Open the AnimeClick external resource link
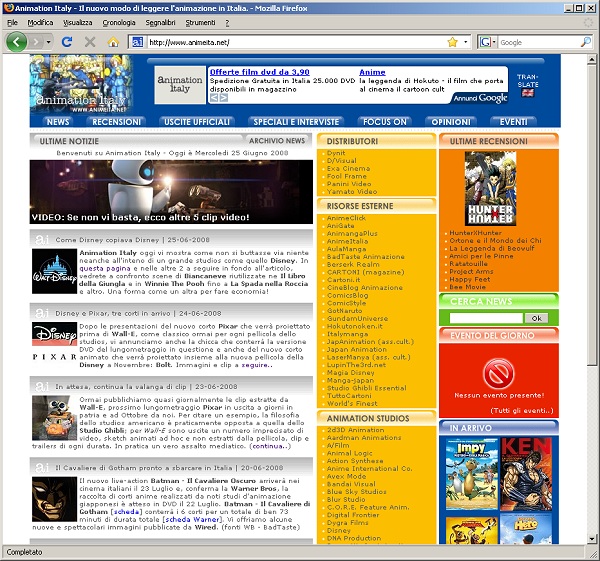 click(x=346, y=218)
